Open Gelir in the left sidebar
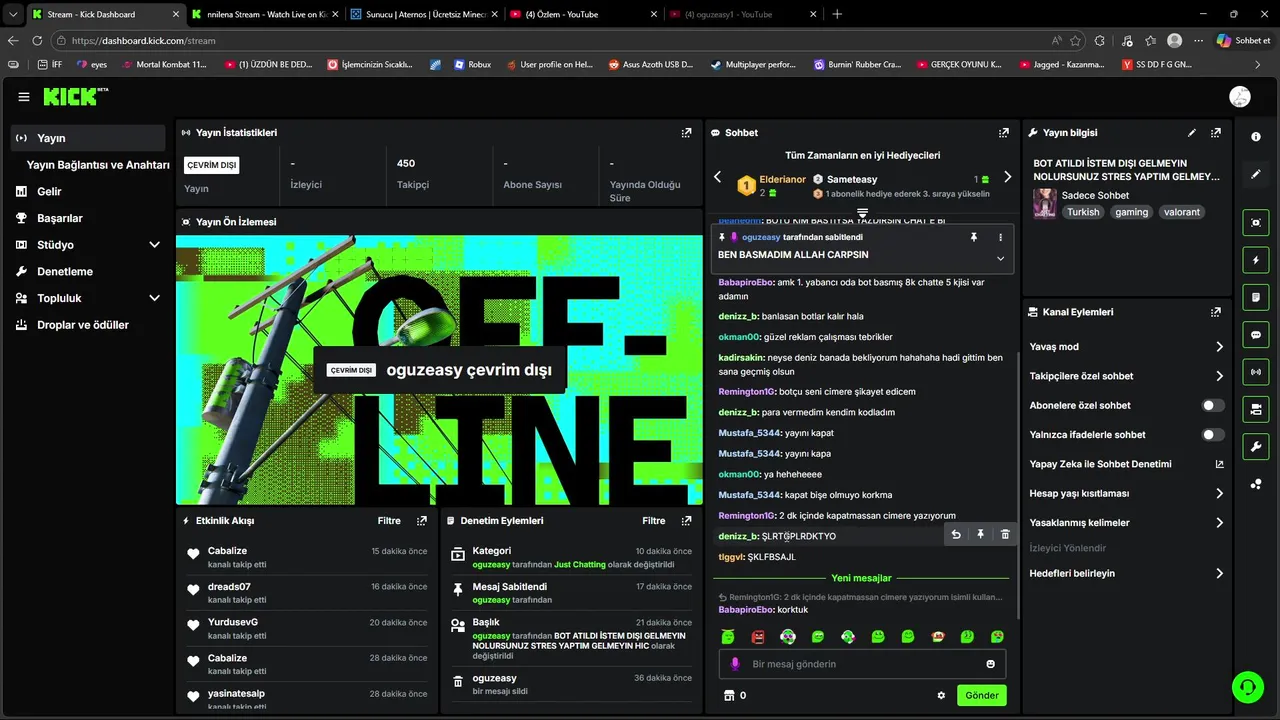This screenshot has height=720, width=1280. [x=88, y=191]
